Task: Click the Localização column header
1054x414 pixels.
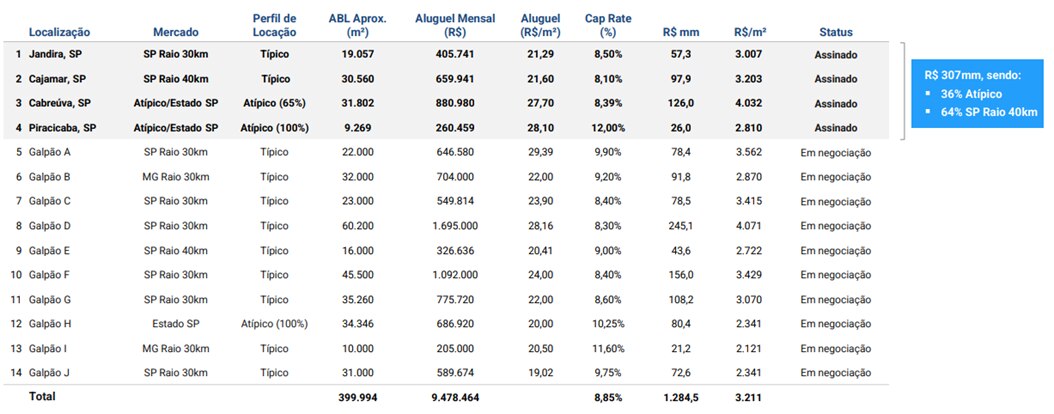Action: [x=59, y=33]
